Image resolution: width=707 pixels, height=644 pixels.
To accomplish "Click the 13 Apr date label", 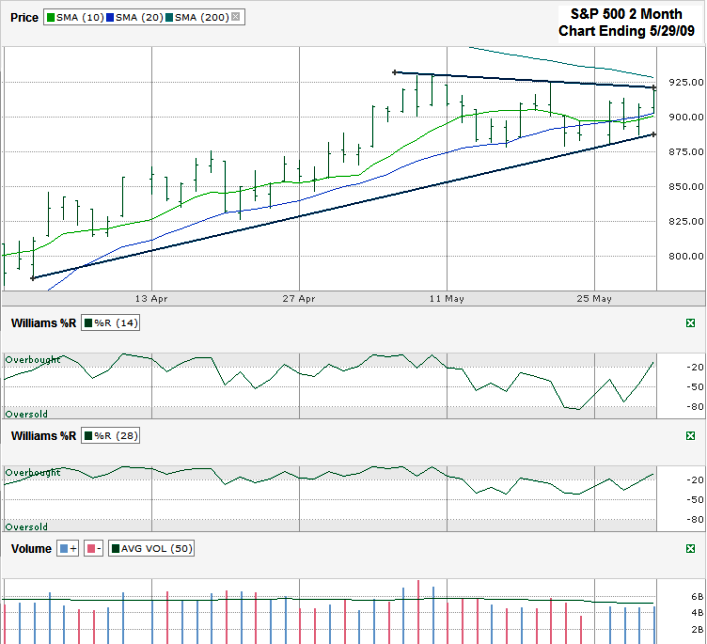I will [152, 299].
